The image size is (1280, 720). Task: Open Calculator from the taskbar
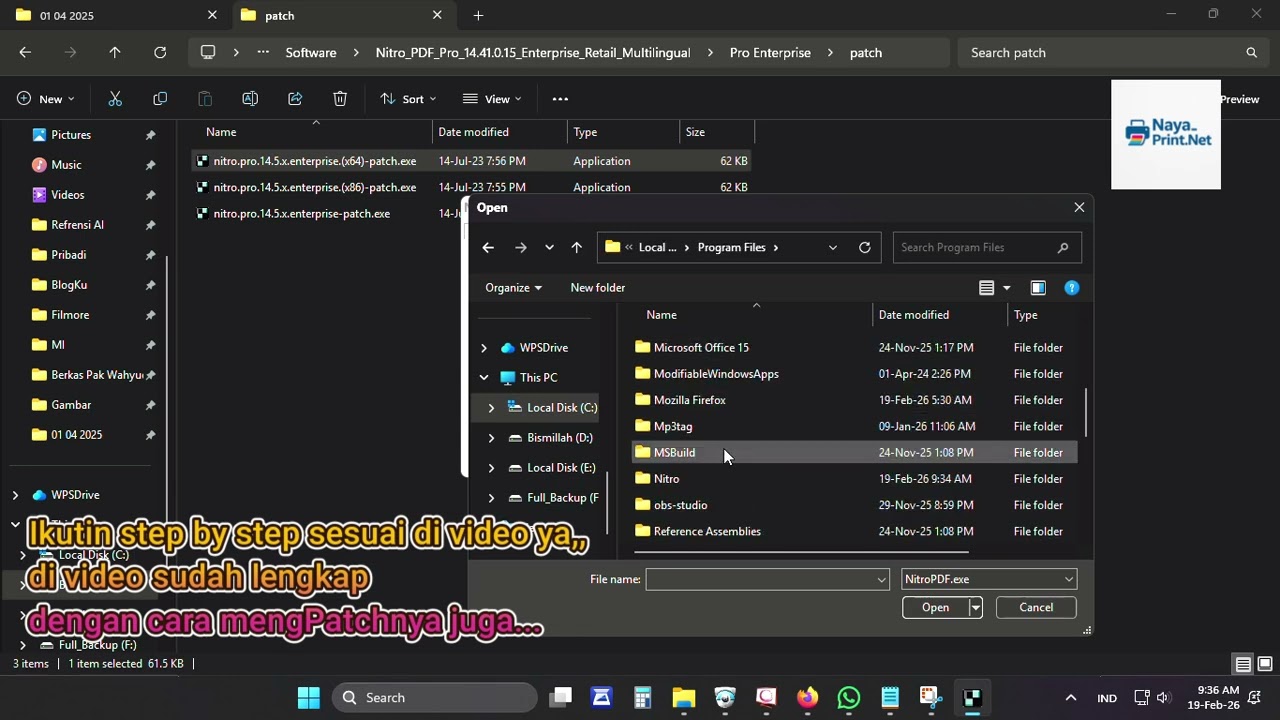(643, 697)
